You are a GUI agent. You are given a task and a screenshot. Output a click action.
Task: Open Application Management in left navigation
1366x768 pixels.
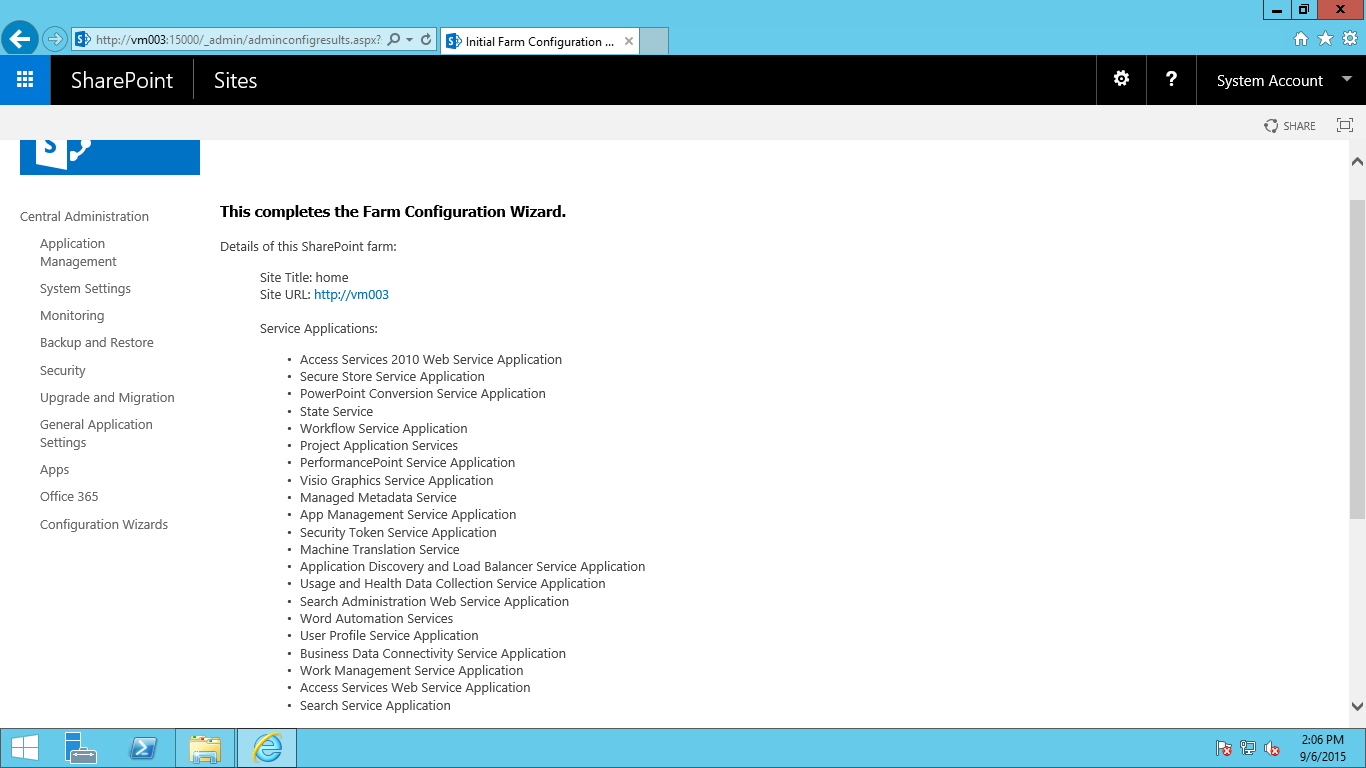pos(78,252)
